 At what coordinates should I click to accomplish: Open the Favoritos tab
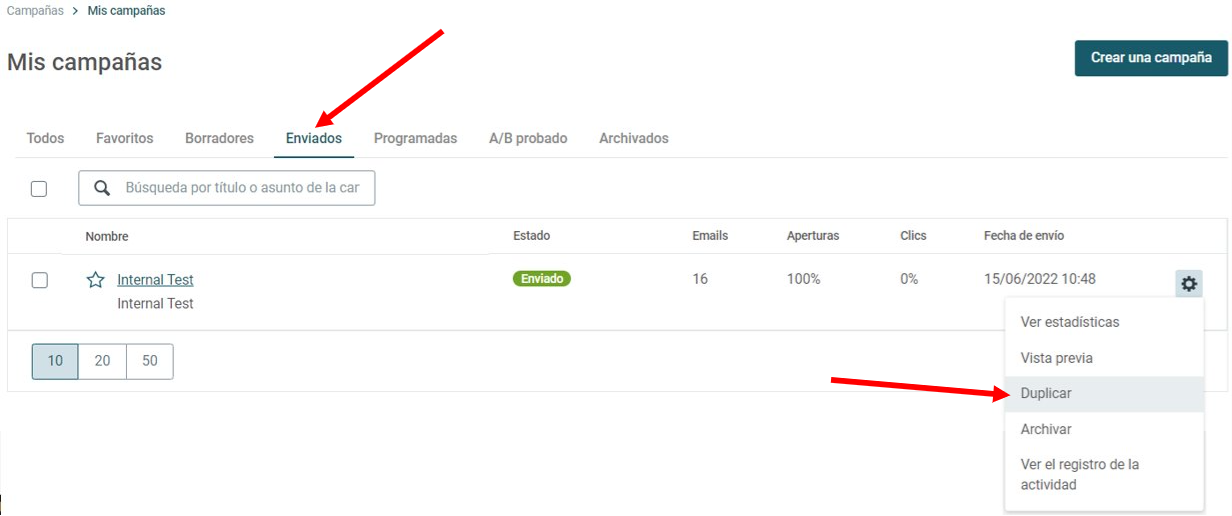(x=125, y=138)
